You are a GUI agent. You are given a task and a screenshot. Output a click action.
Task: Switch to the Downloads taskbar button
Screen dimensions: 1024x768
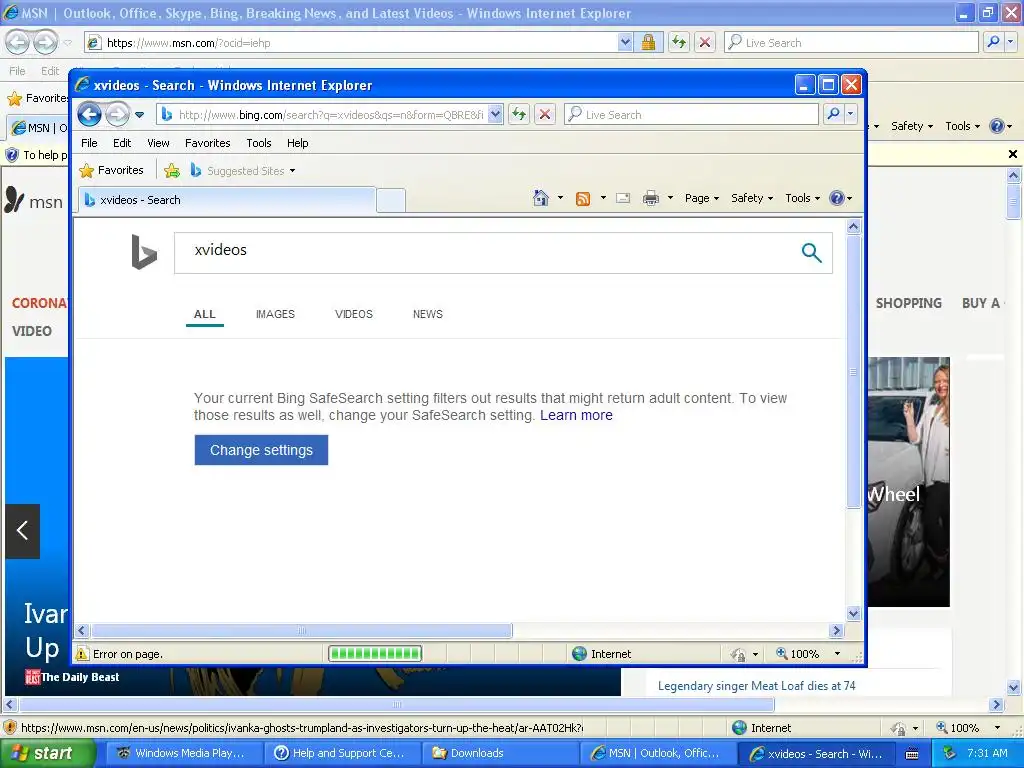coord(500,754)
